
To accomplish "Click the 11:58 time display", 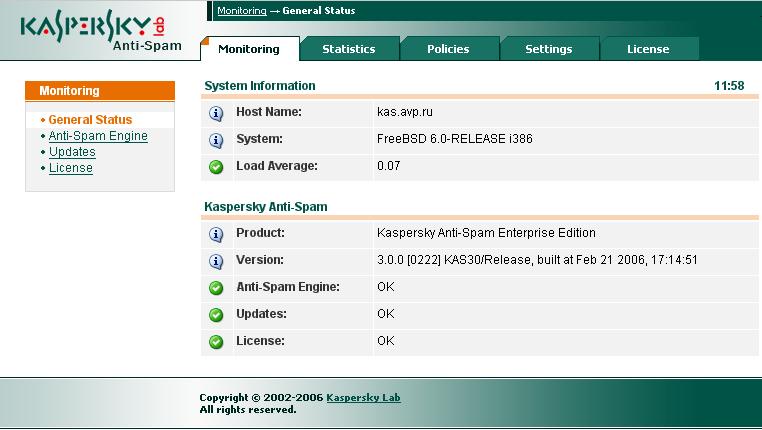I will (729, 86).
